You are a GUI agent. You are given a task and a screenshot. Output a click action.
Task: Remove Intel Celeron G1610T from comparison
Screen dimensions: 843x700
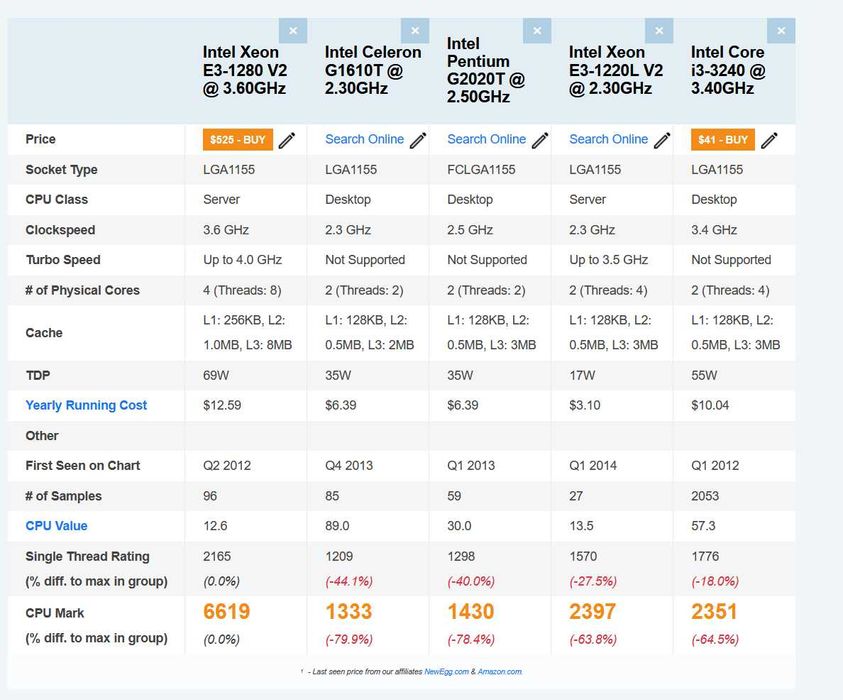[415, 31]
